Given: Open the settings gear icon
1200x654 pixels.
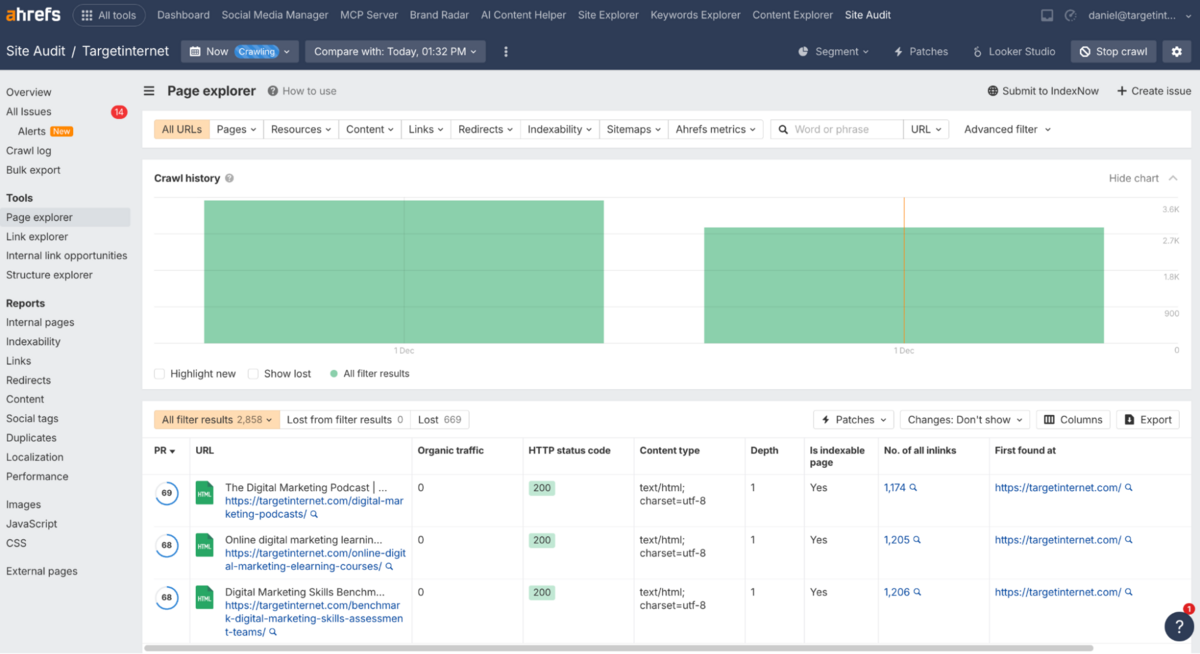Looking at the screenshot, I should click(1176, 51).
